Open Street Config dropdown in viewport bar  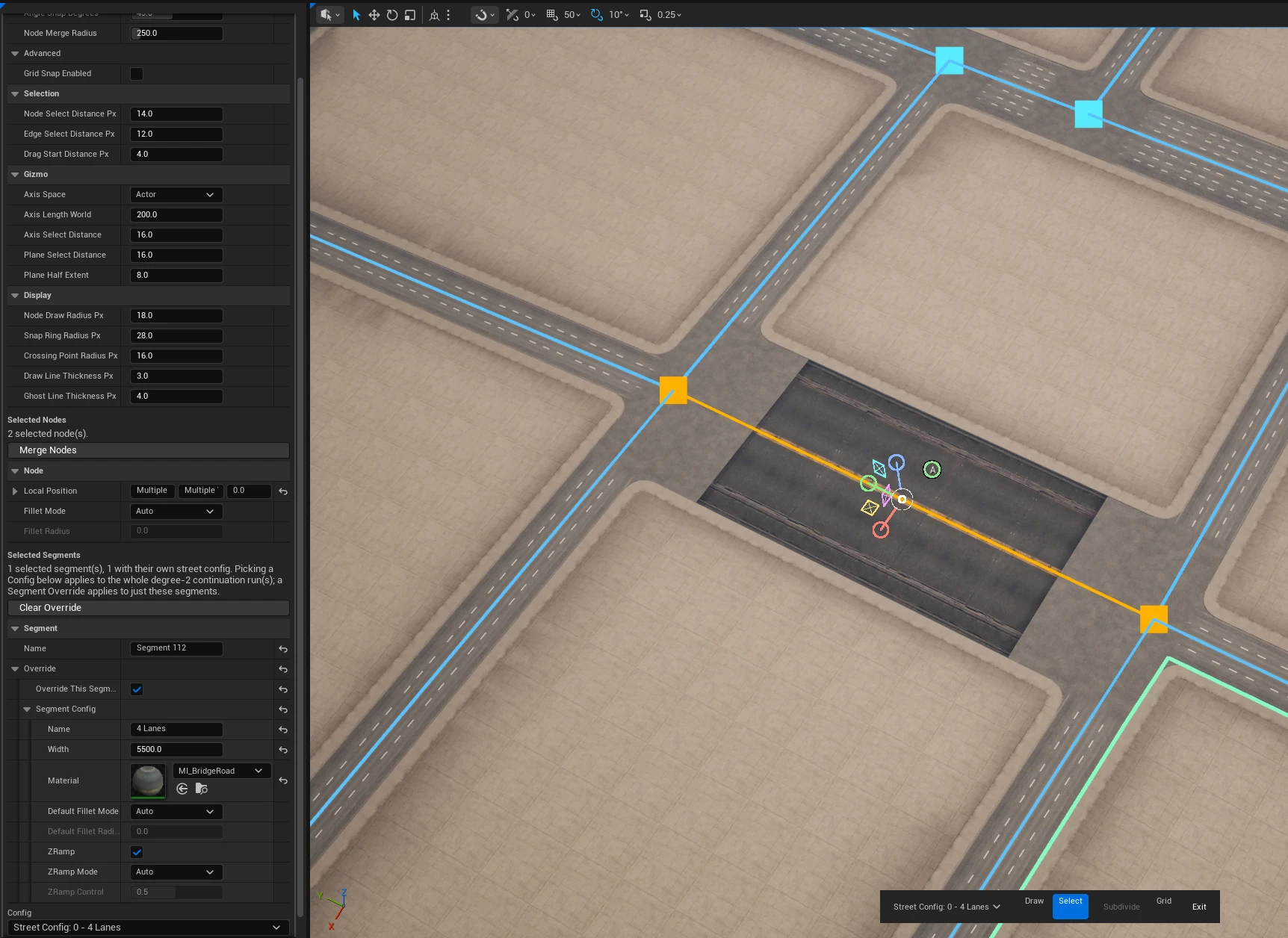click(x=947, y=907)
